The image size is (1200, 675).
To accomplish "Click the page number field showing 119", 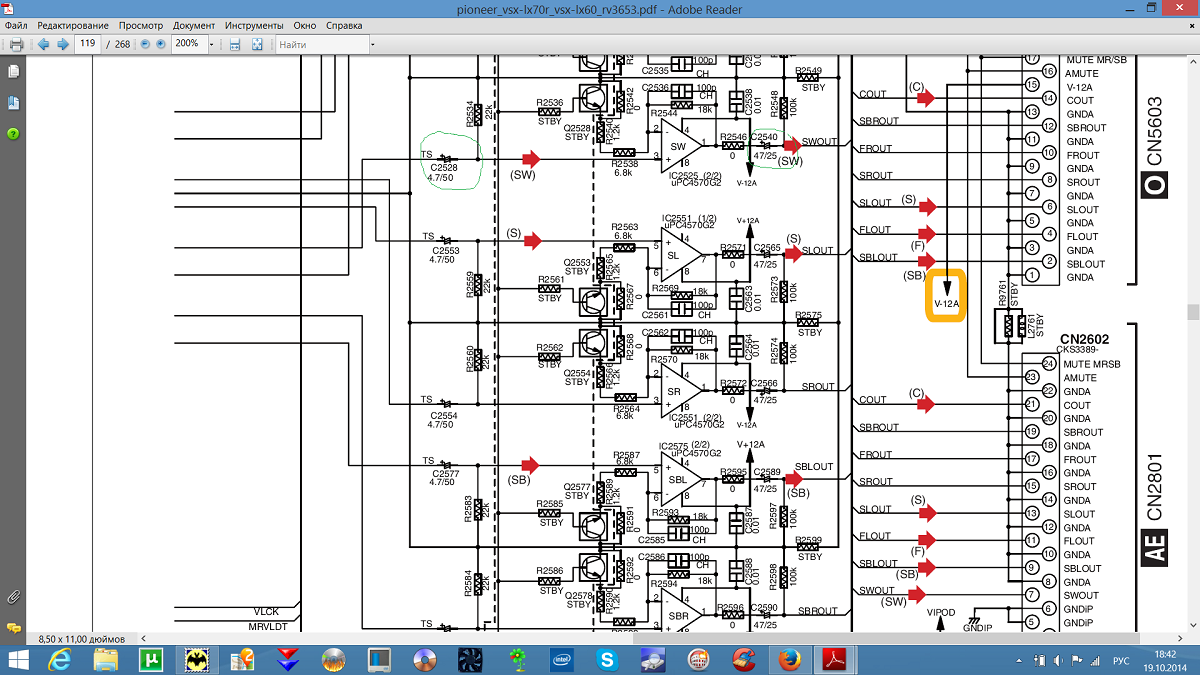I will click(88, 45).
